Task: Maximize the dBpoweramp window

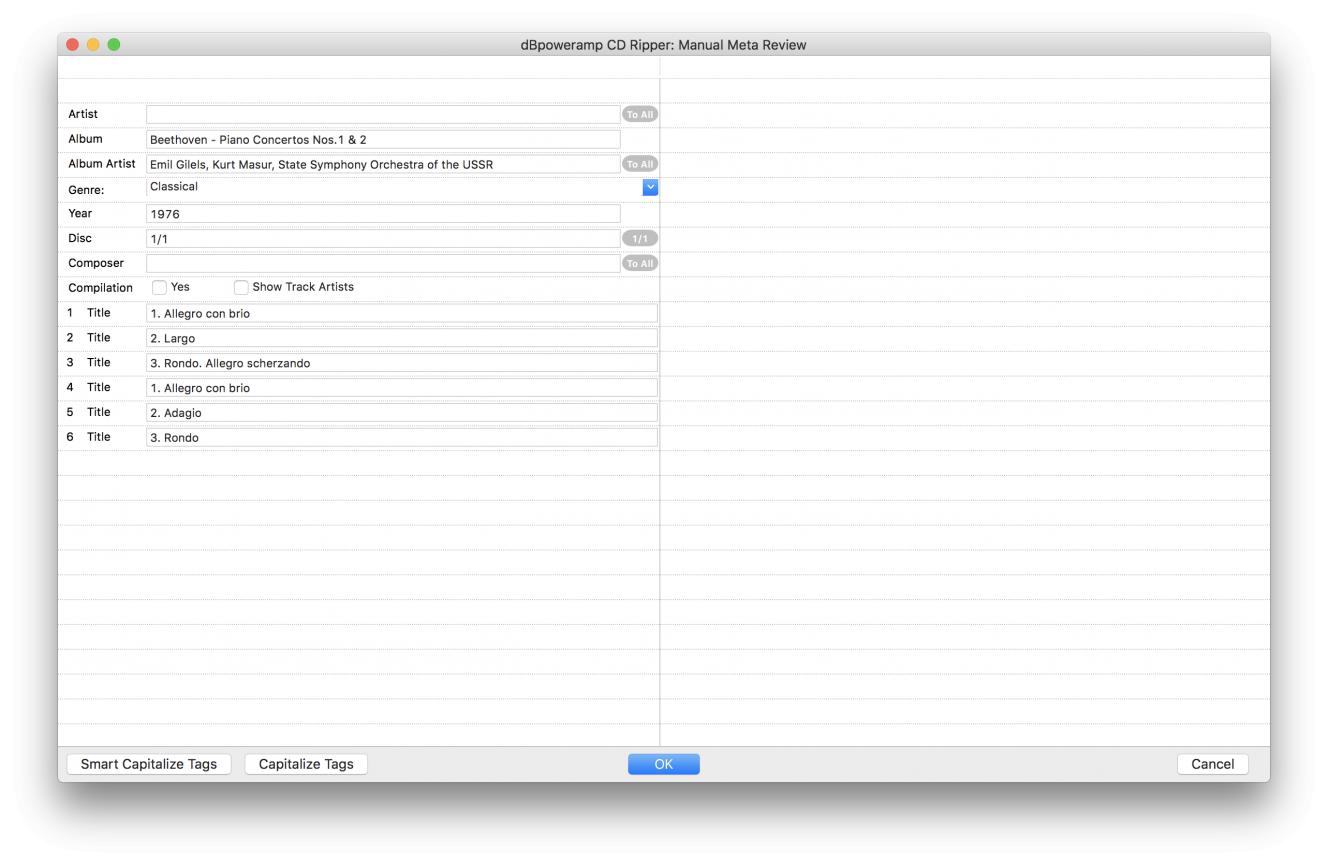Action: (x=114, y=45)
